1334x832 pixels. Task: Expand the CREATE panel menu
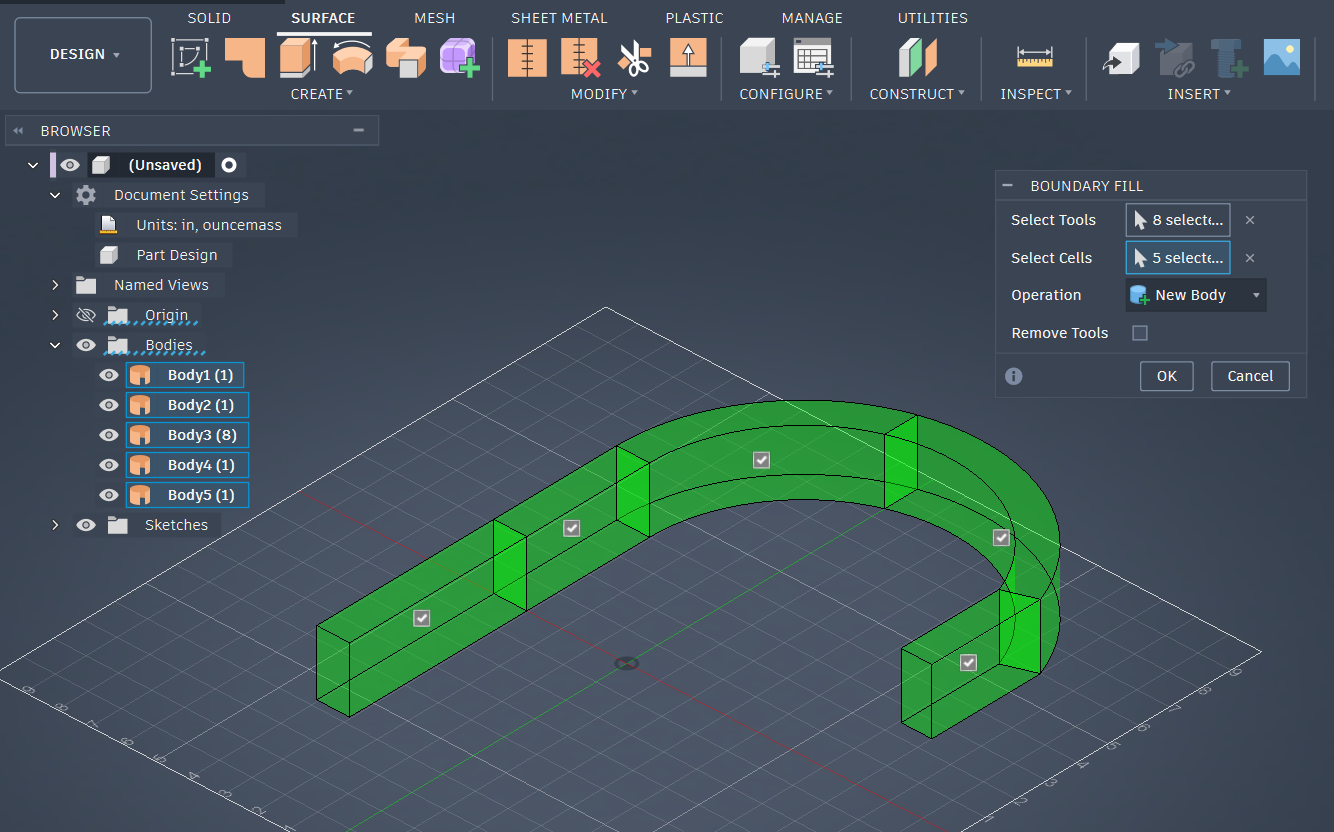pyautogui.click(x=322, y=94)
